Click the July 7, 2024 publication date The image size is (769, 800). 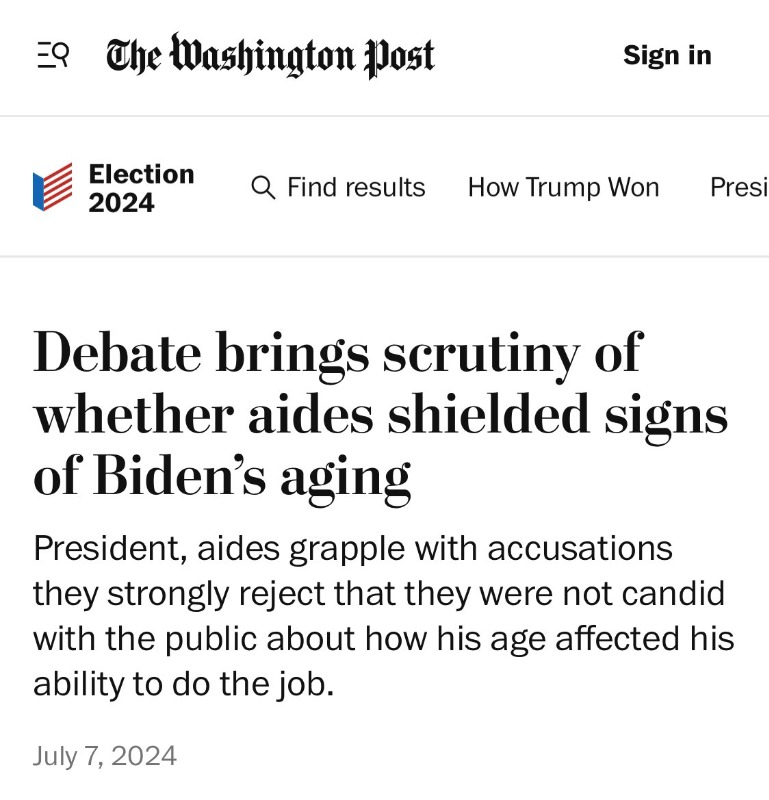(x=105, y=755)
